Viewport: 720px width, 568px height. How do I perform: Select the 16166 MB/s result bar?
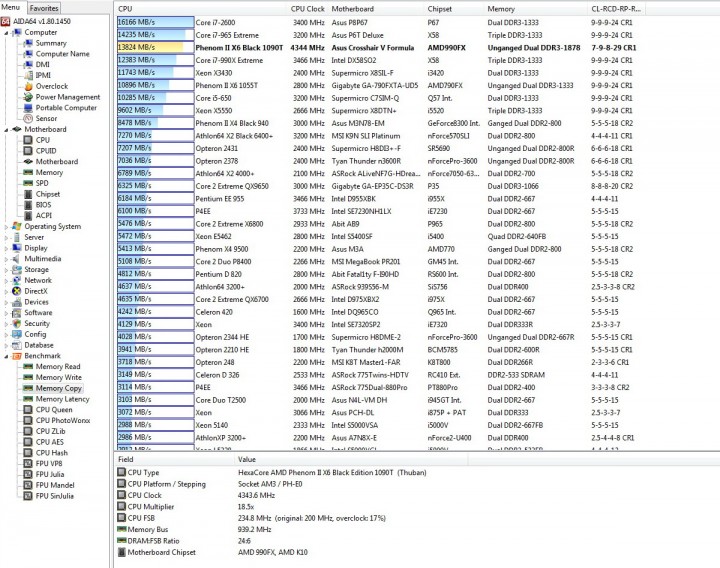pyautogui.click(x=156, y=22)
